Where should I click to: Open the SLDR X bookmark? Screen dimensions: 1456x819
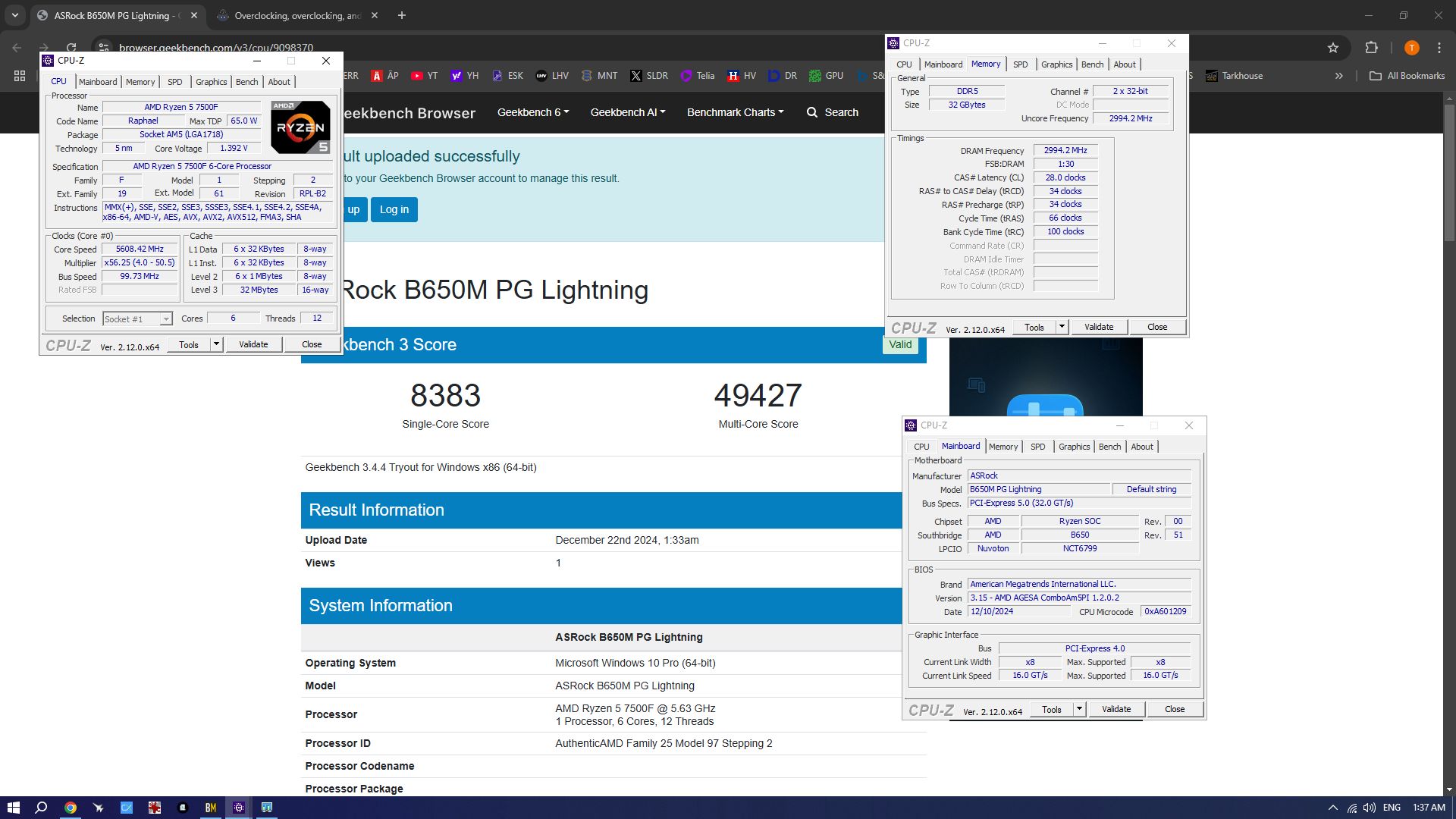click(x=649, y=76)
